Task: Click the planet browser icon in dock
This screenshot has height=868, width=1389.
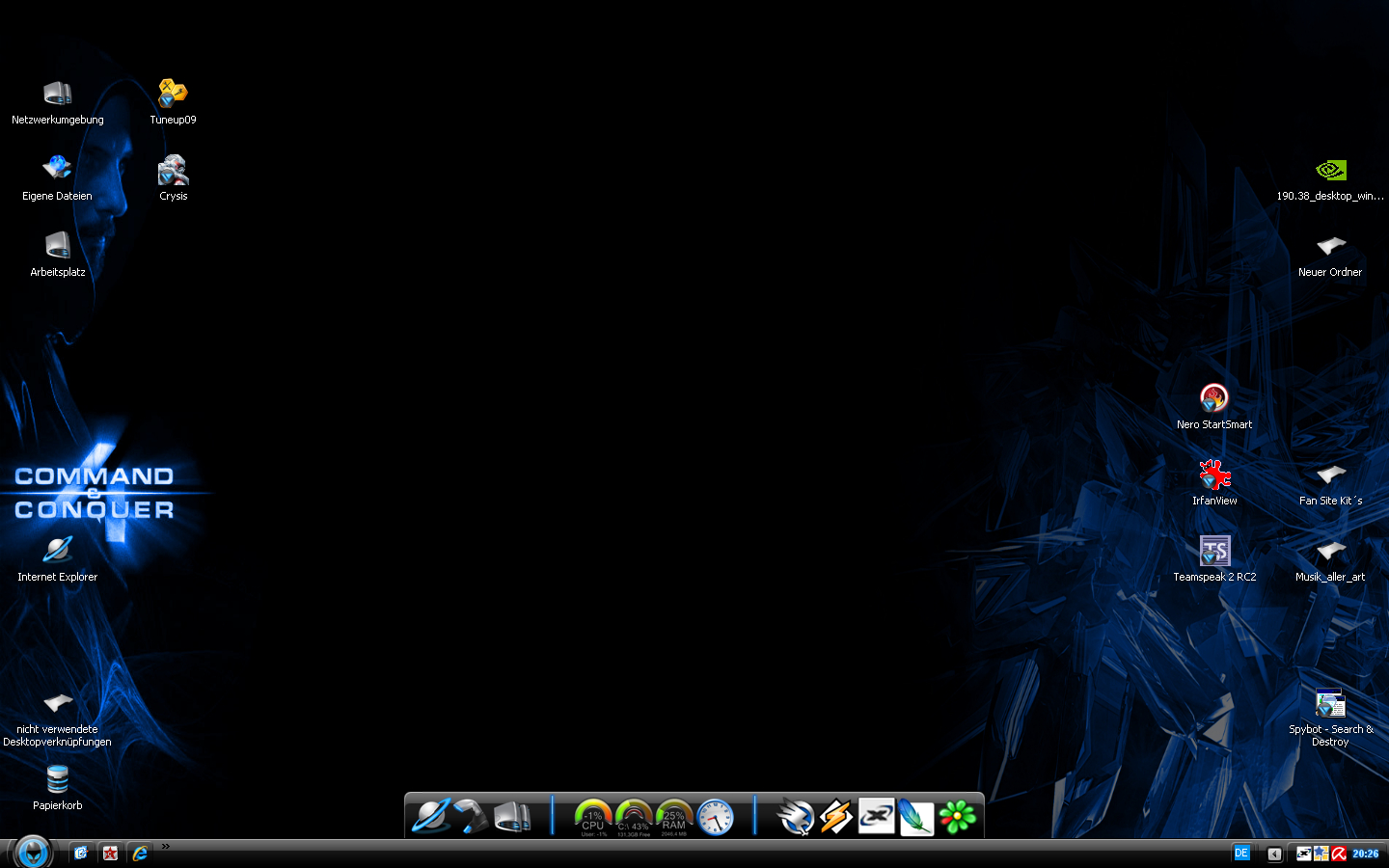Action: click(431, 817)
